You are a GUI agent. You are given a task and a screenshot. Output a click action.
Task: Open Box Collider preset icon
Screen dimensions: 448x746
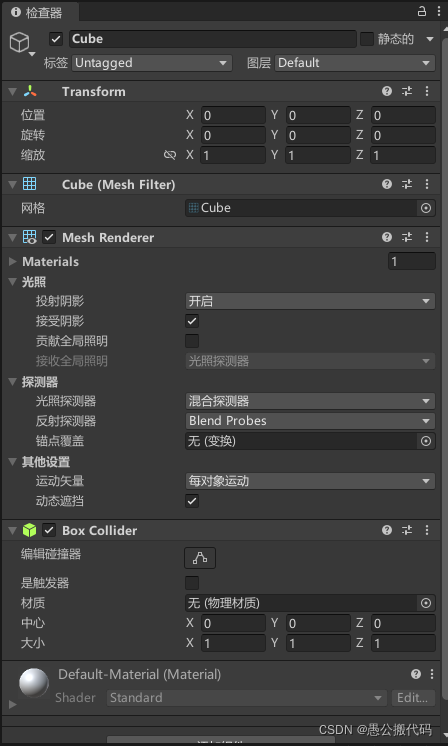click(407, 530)
